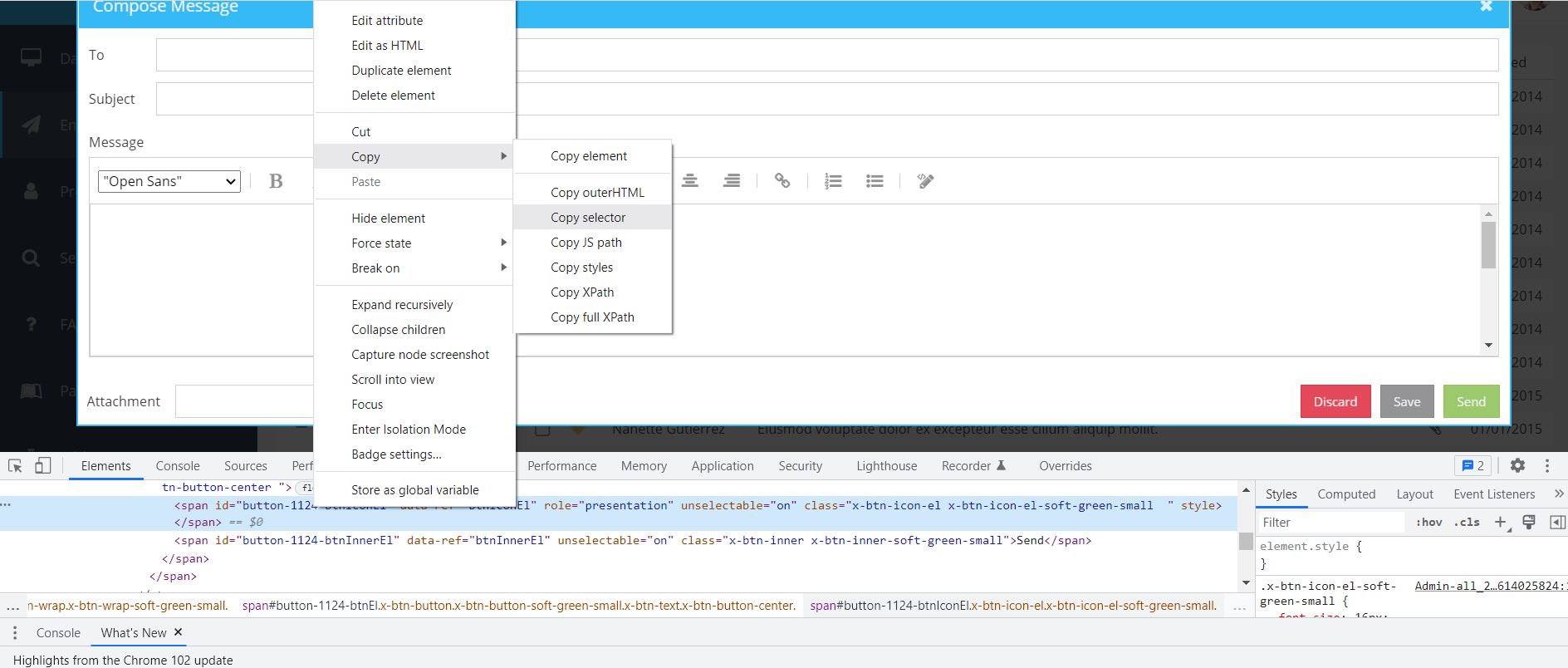Click the align right icon in editor
1568x668 pixels.
732,180
